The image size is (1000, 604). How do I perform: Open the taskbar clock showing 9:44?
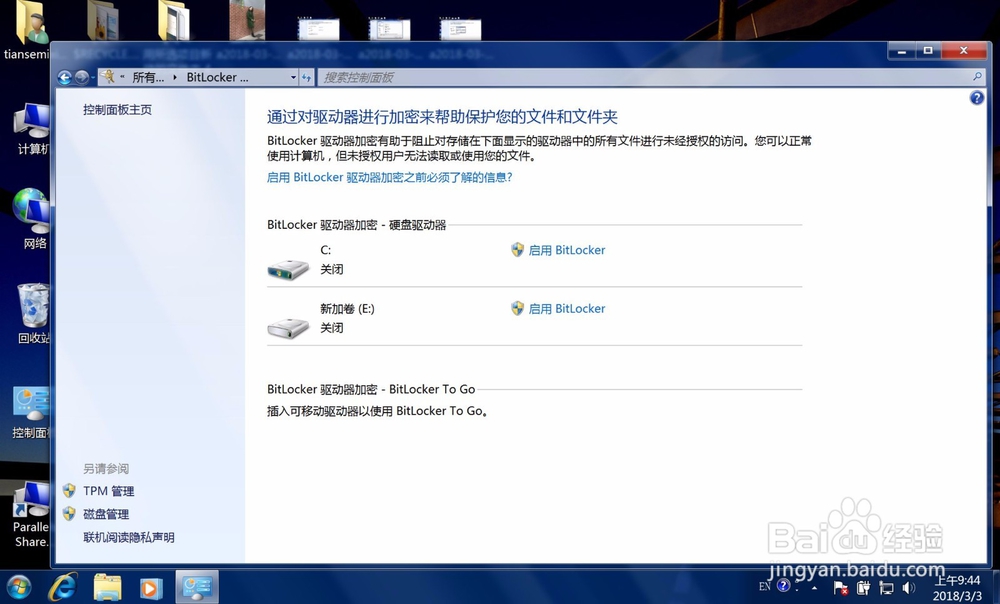957,587
